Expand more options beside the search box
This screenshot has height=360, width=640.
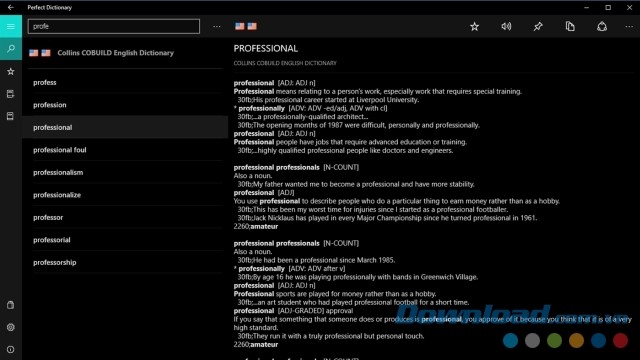click(217, 27)
